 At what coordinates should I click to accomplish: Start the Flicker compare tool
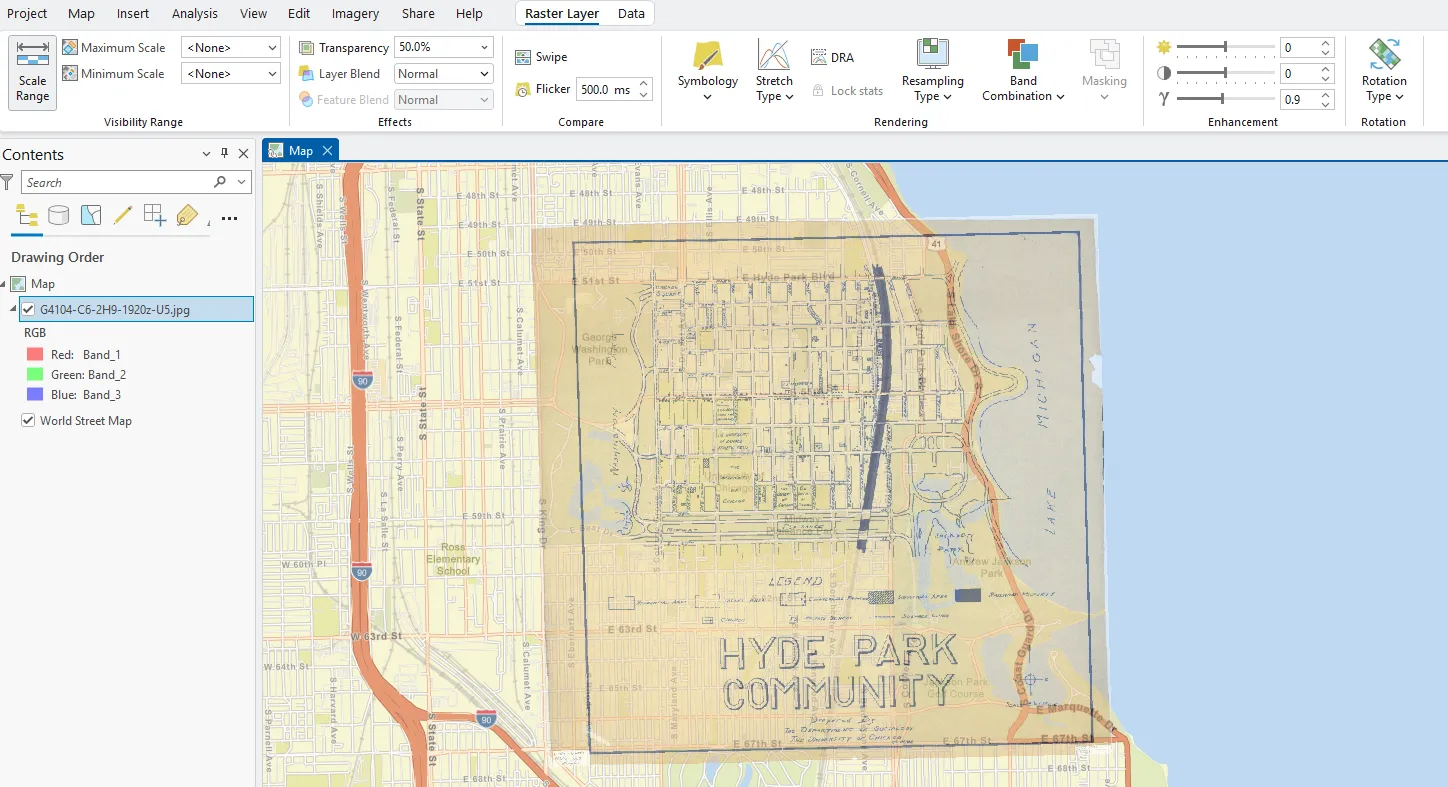point(543,89)
